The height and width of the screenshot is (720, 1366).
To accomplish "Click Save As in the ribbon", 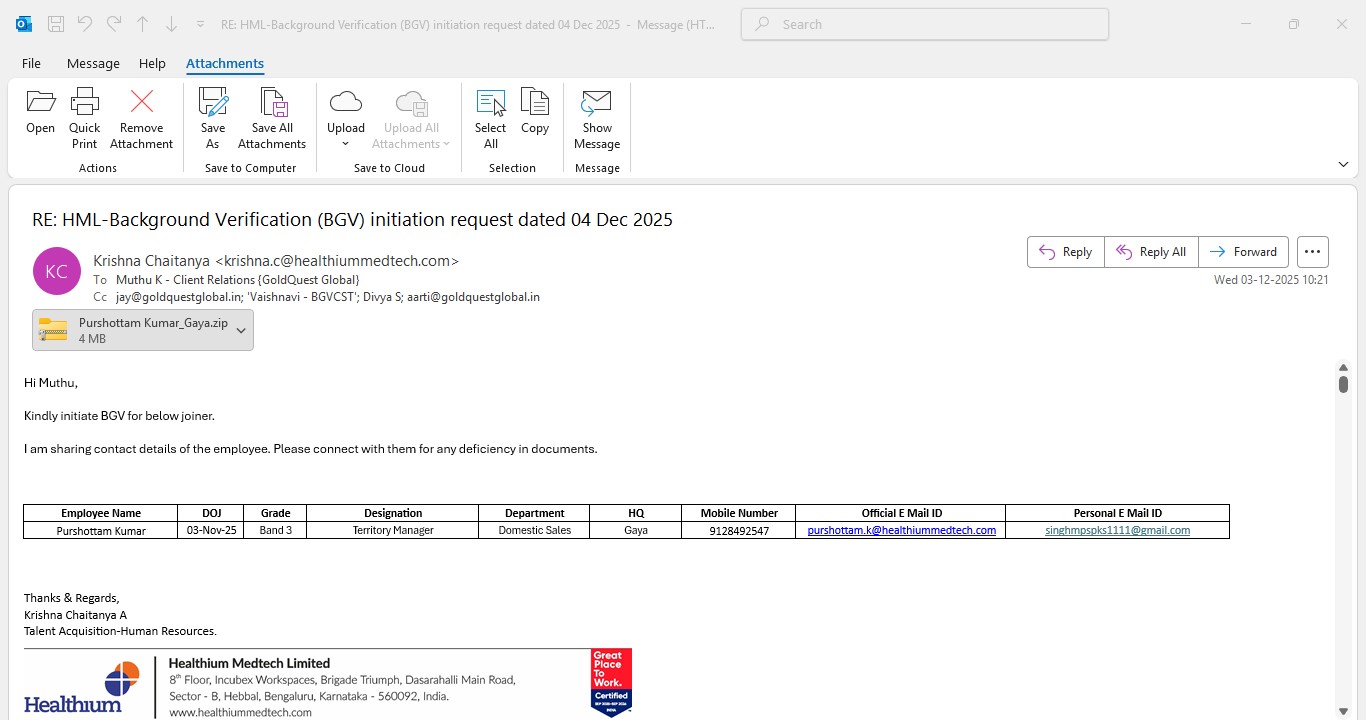I will (x=213, y=118).
